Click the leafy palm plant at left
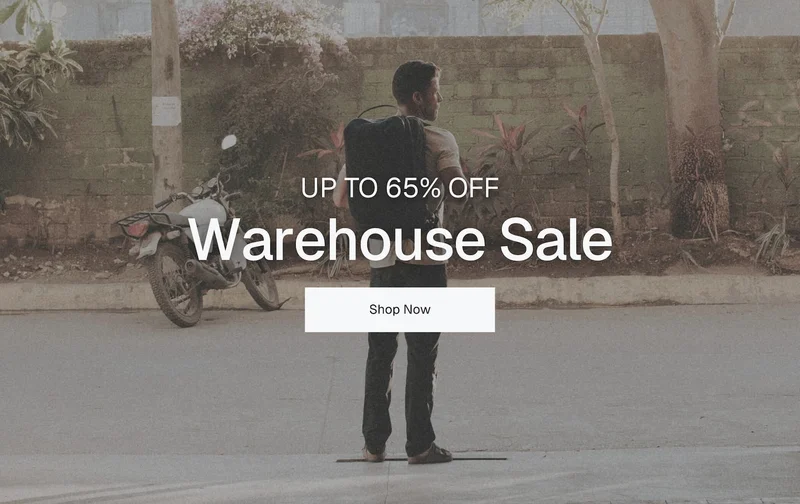800x504 pixels. pos(32,87)
